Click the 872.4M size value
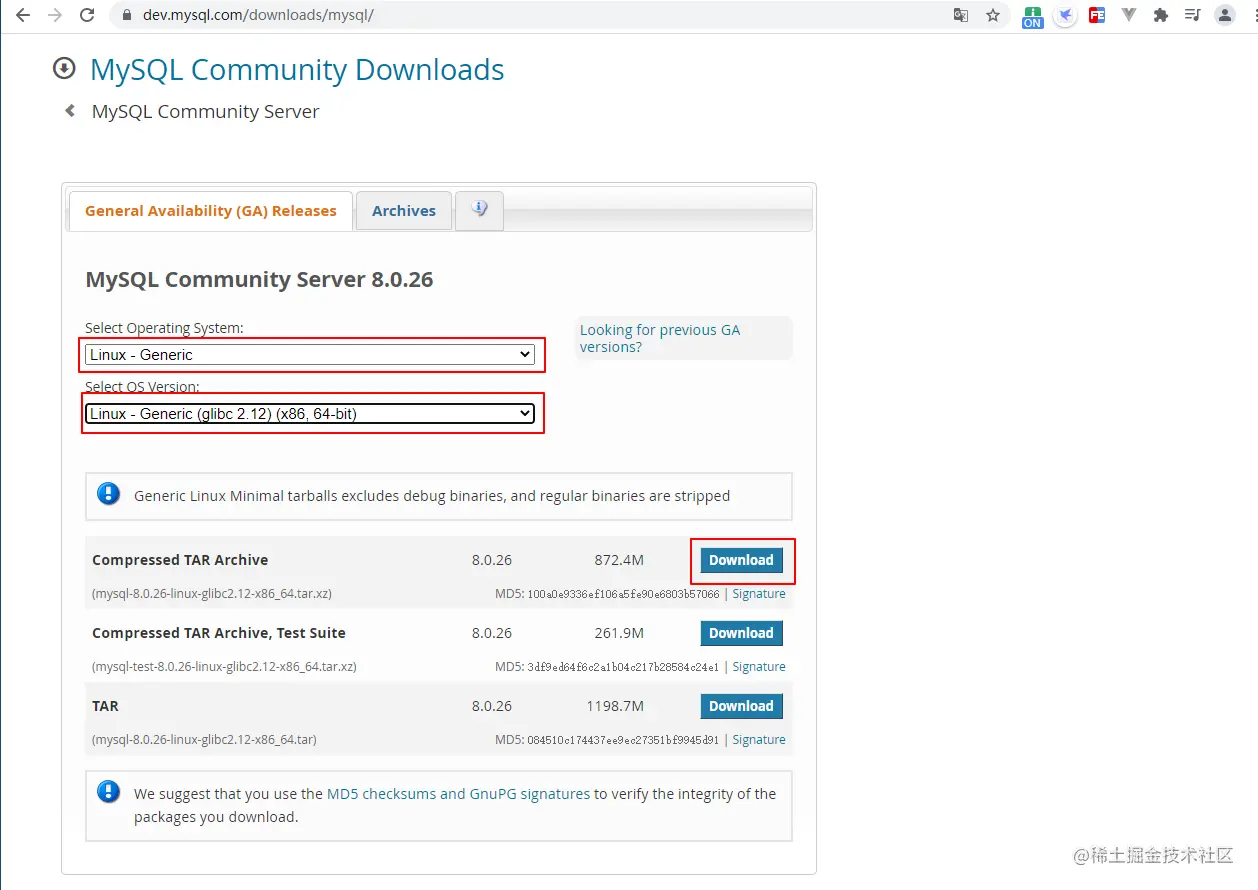Viewport: 1258px width, 890px height. [619, 560]
